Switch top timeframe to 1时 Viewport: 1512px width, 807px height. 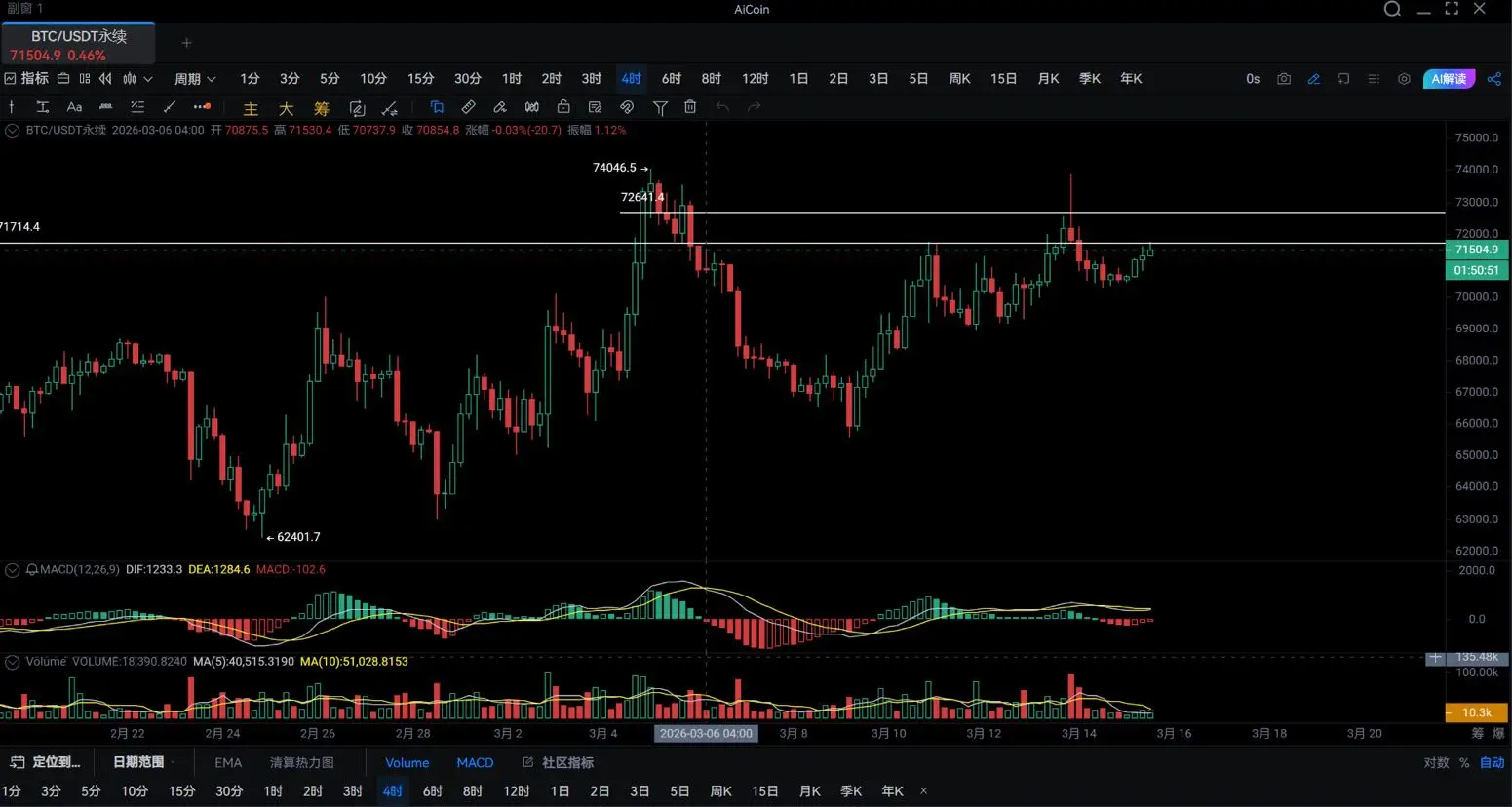pyautogui.click(x=512, y=78)
